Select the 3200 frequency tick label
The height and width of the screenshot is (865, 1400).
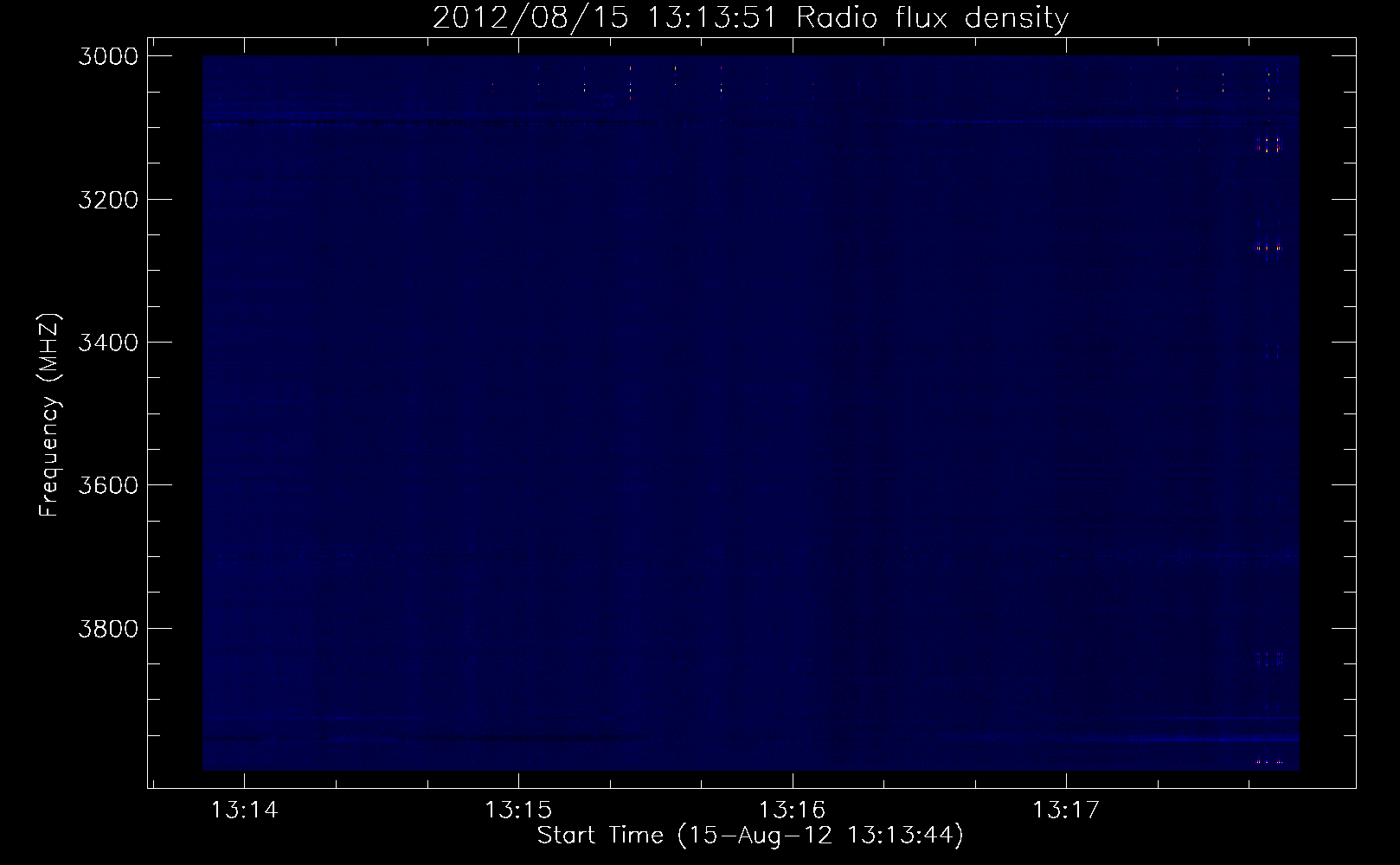[108, 200]
